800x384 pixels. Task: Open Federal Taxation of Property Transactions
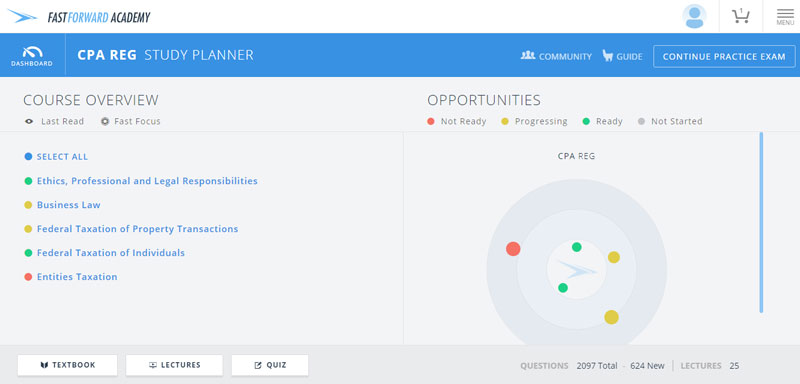pyautogui.click(x=137, y=229)
